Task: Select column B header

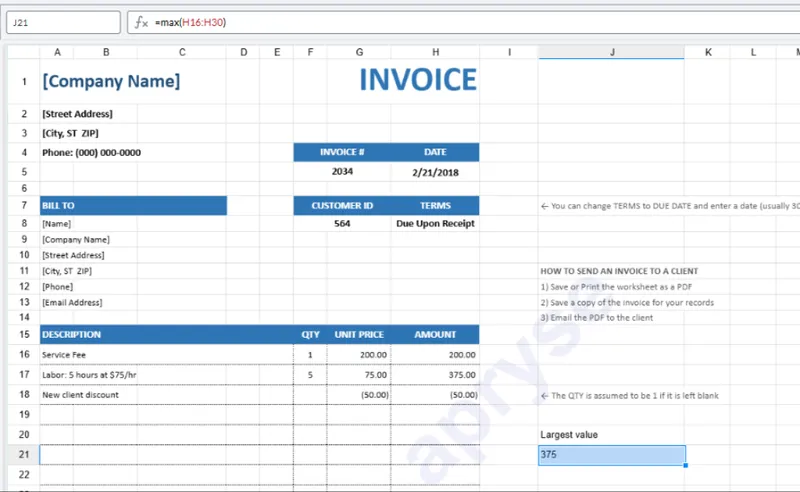Action: point(106,52)
